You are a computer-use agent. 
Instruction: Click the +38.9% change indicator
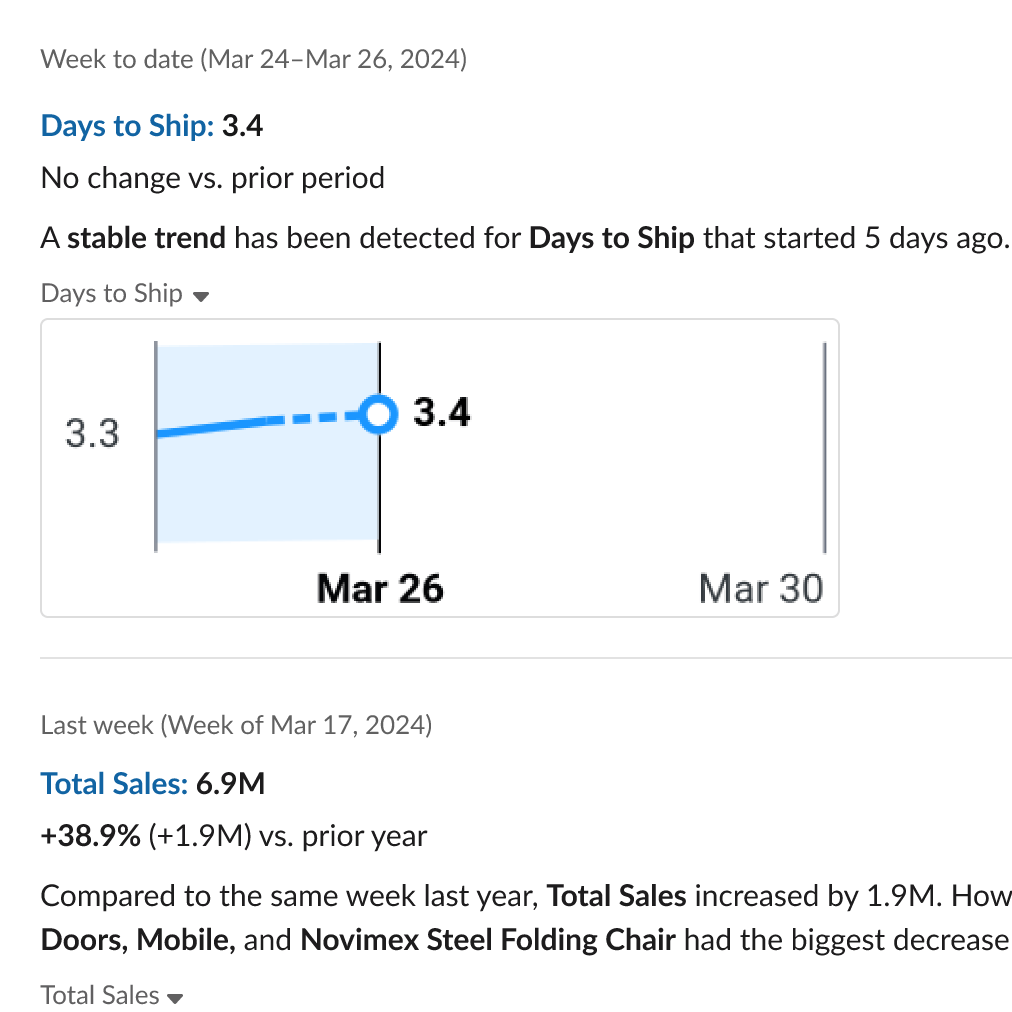88,836
